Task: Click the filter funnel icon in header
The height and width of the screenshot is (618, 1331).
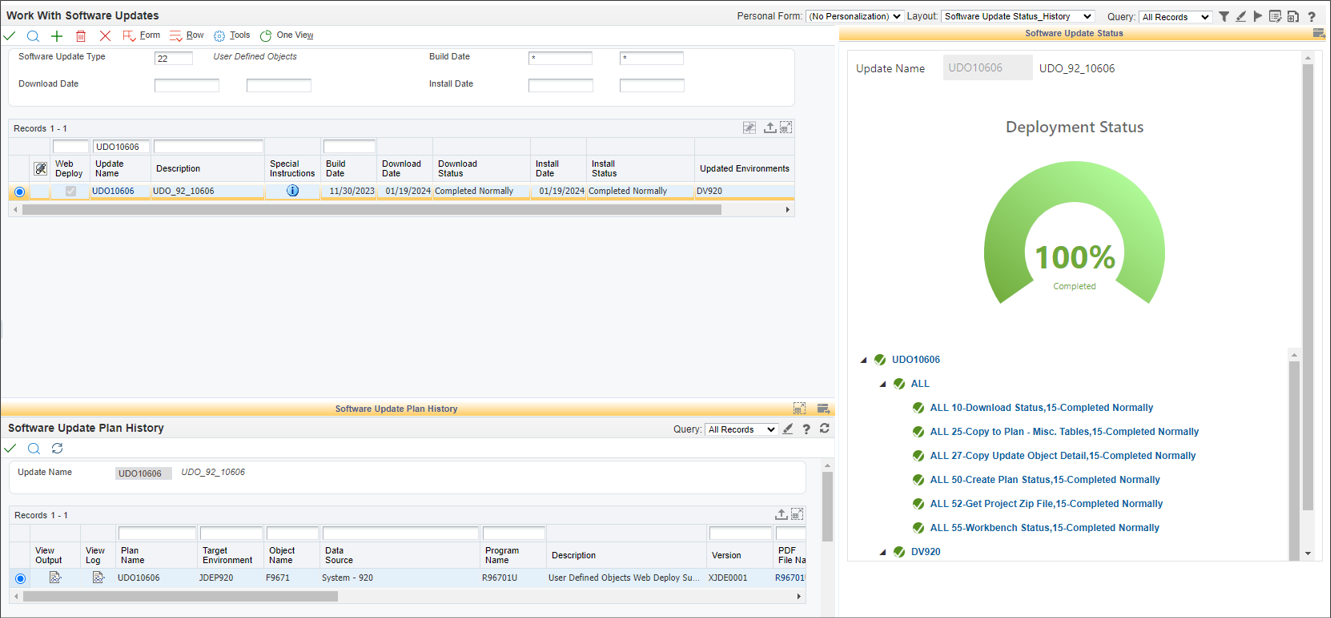Action: (x=1224, y=16)
